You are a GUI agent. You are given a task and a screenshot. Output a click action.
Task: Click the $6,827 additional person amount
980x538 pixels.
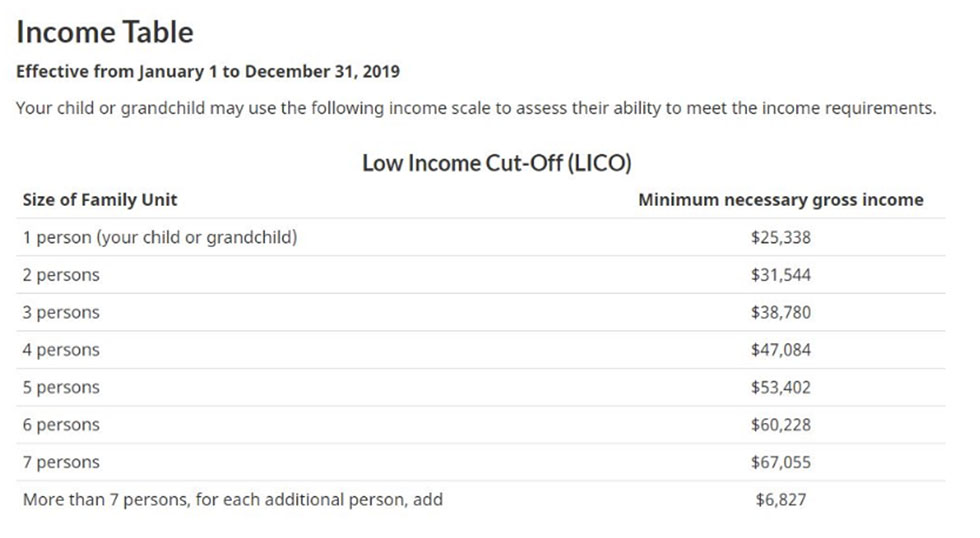tap(781, 500)
